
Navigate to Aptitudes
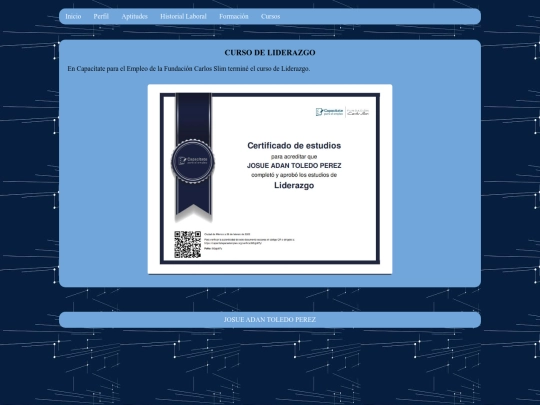tap(134, 16)
